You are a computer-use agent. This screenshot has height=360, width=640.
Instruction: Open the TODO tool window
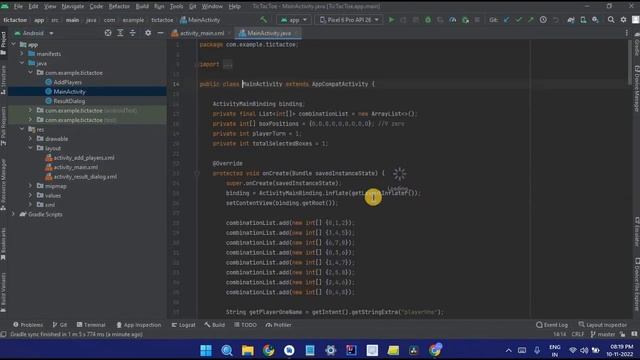pyautogui.click(x=245, y=325)
